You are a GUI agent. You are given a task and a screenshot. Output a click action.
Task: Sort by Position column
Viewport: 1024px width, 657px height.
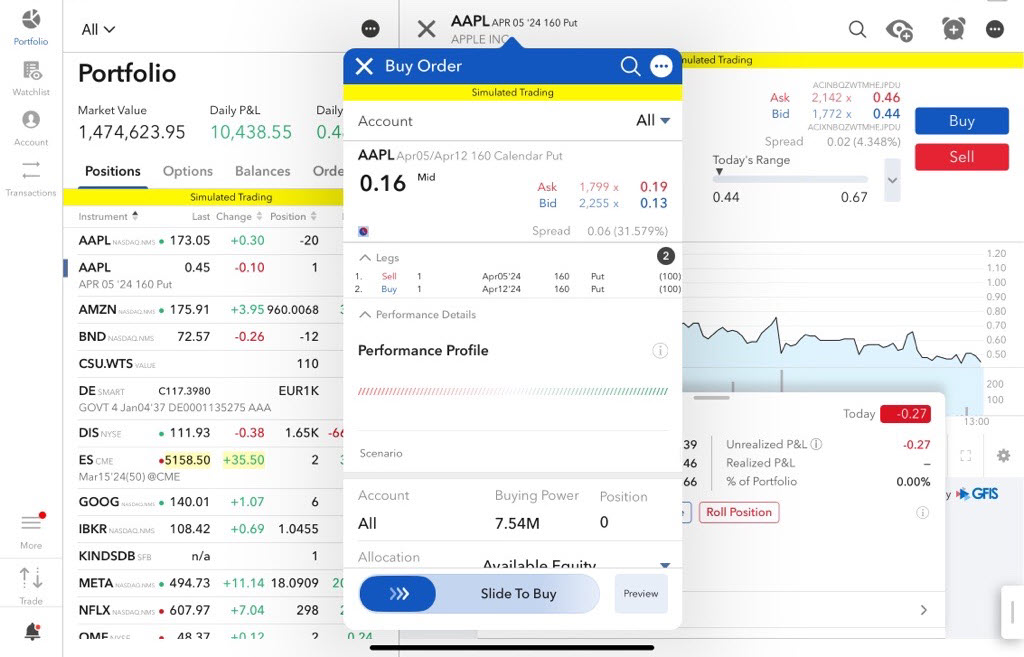[293, 216]
